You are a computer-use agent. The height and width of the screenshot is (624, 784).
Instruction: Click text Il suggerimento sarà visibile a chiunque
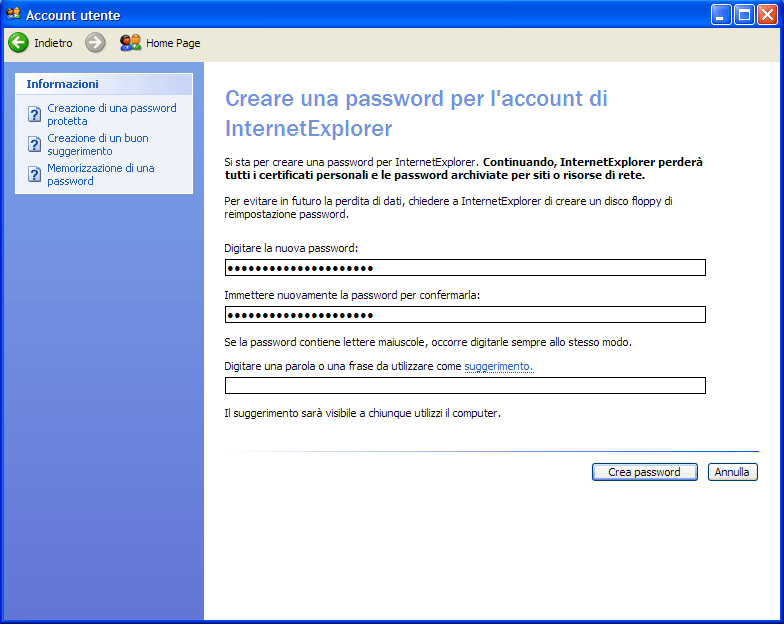click(362, 413)
